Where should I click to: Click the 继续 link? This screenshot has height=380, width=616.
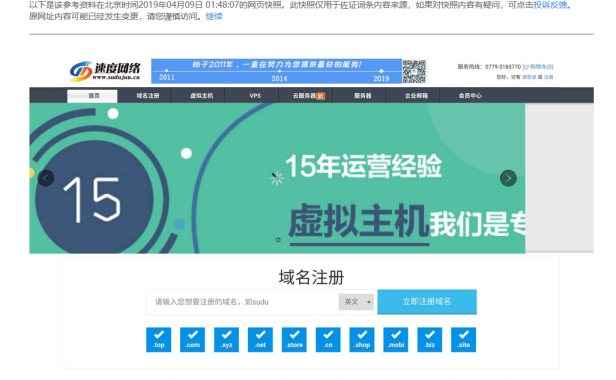214,17
